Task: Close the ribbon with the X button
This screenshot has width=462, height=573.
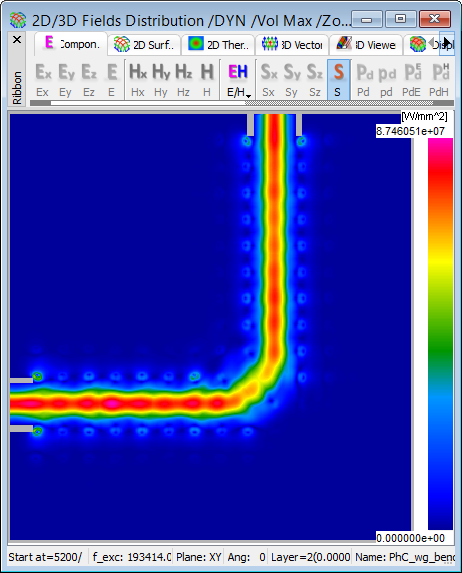Action: tap(17, 39)
